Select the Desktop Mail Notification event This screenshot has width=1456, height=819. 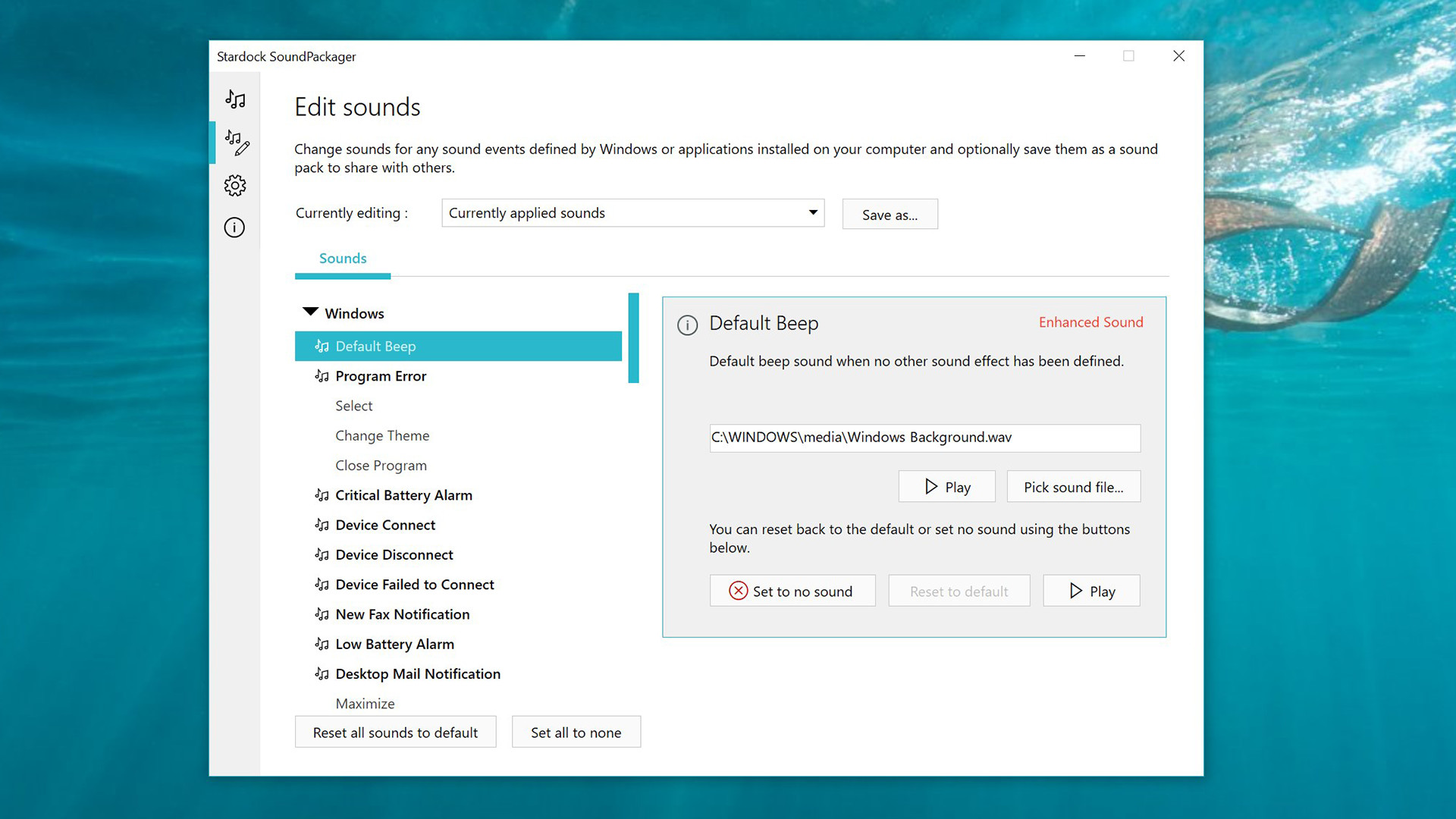(x=417, y=673)
